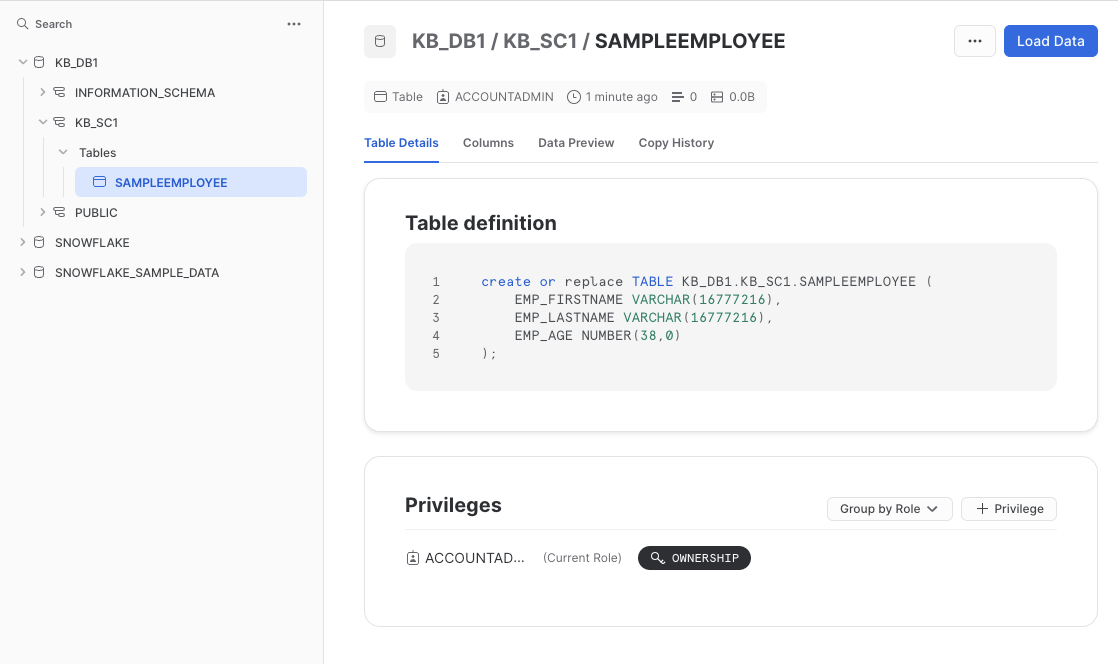Image resolution: width=1118 pixels, height=664 pixels.
Task: Click the Tables folder label
Action: tap(98, 153)
